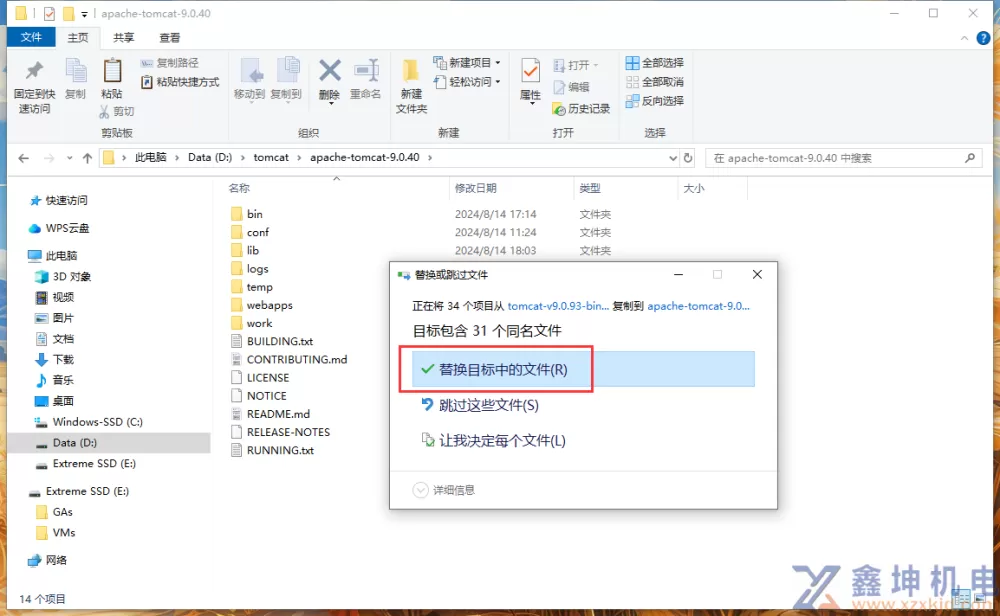
Task: Click Data (D:) in breadcrumb path
Action: (x=210, y=158)
